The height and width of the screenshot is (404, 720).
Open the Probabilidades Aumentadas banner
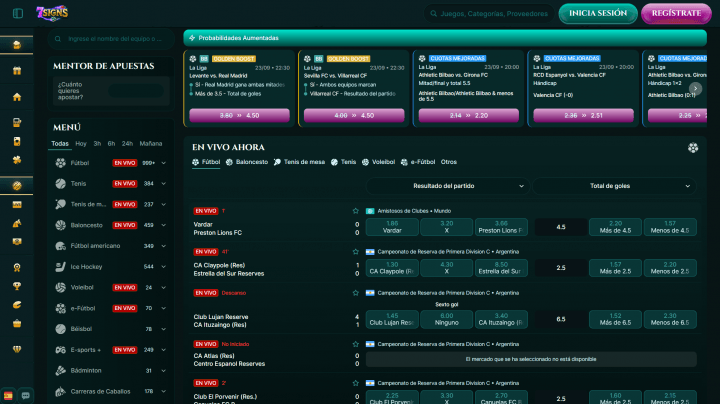click(444, 38)
